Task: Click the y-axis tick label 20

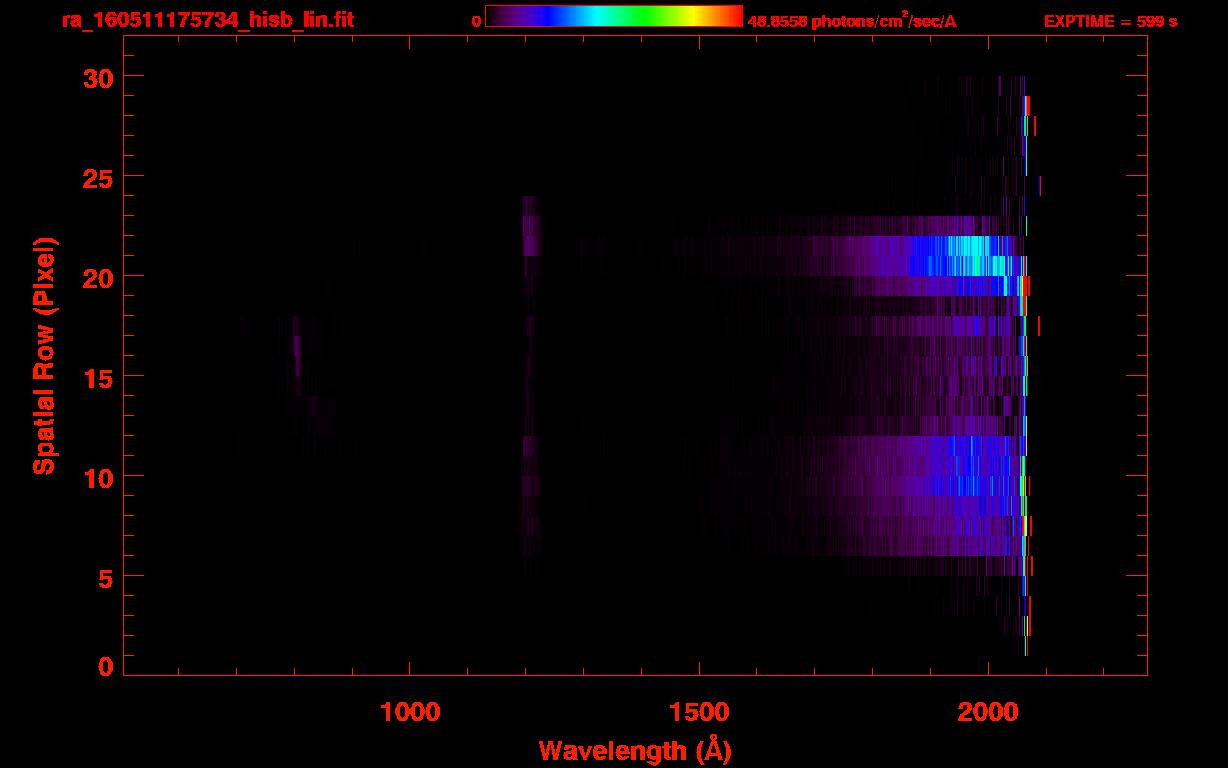Action: pyautogui.click(x=99, y=277)
